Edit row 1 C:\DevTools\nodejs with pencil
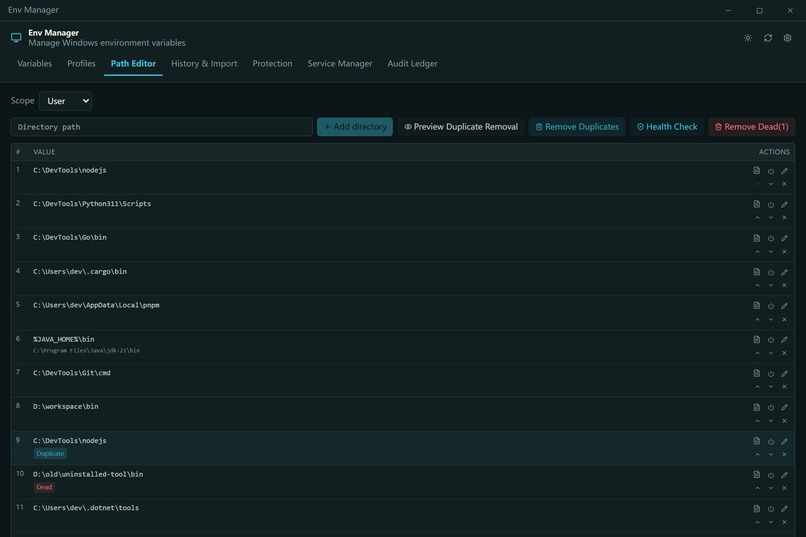 784,171
